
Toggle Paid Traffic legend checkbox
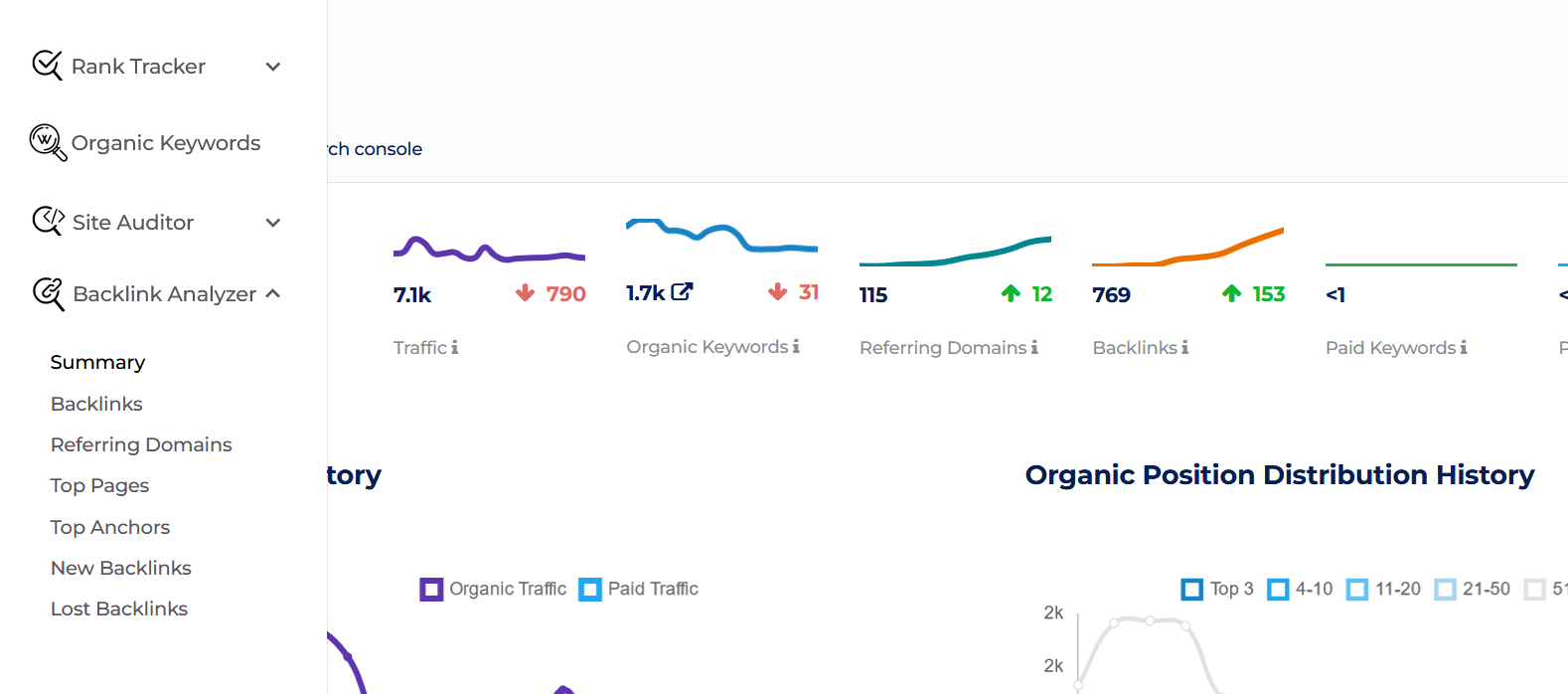coord(590,590)
